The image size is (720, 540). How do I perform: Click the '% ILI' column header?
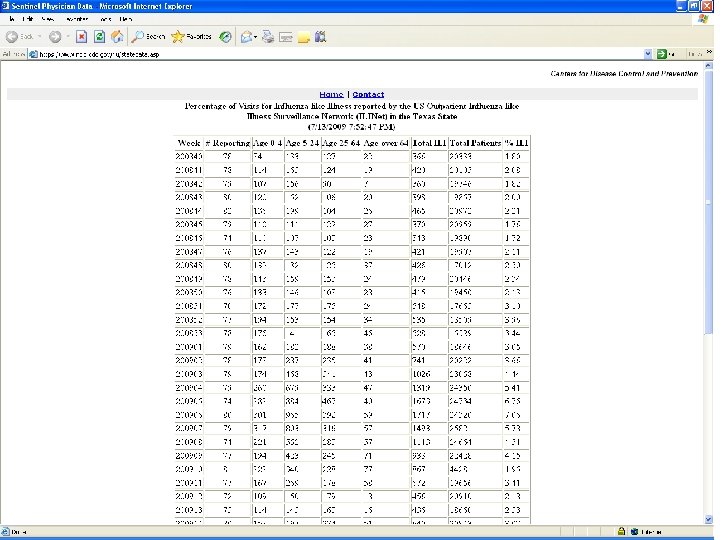[516, 143]
